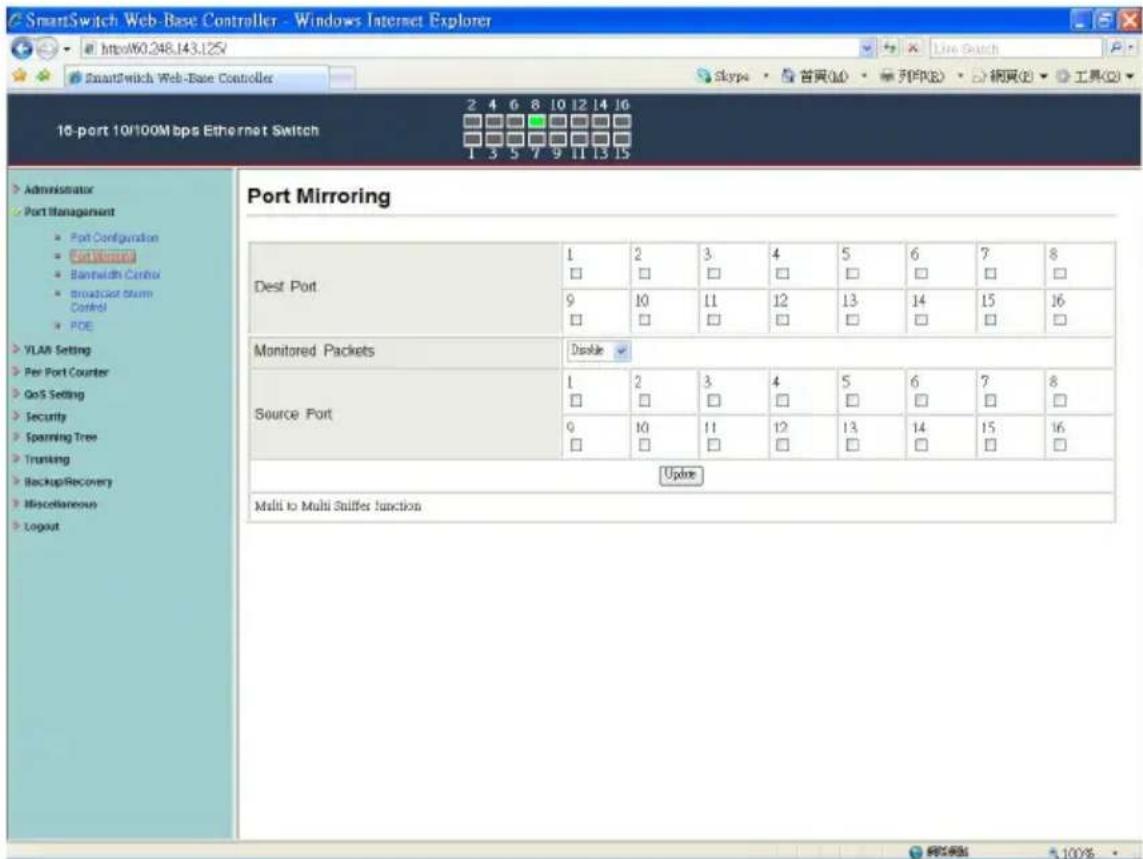Open the recent pages dropdown beside Forward

[x=67, y=50]
